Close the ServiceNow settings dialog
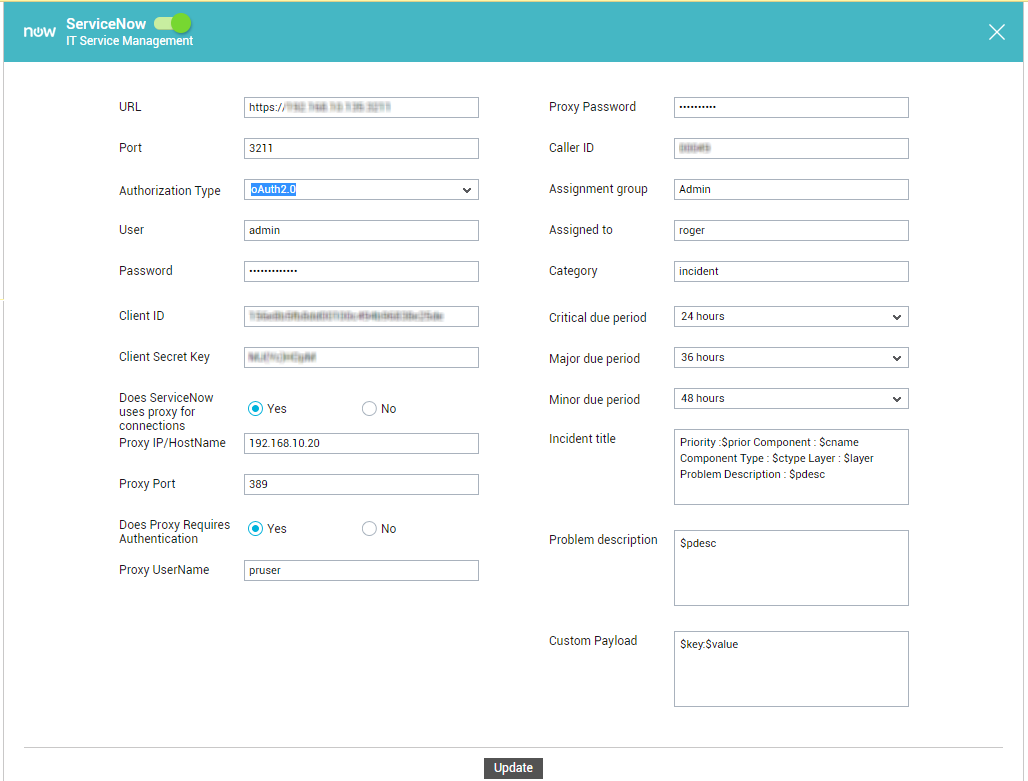Image resolution: width=1028 pixels, height=781 pixels. [997, 32]
